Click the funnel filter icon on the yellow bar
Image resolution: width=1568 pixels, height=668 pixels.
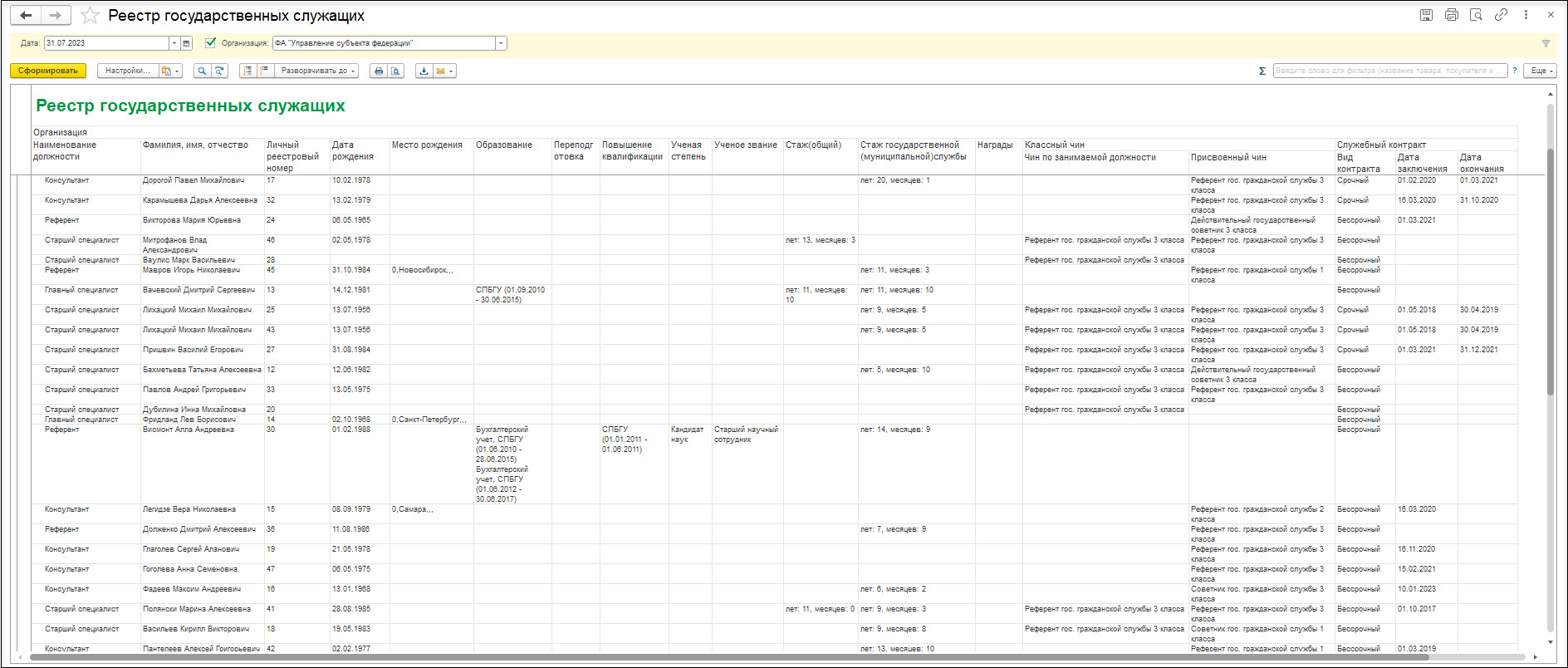point(1546,43)
